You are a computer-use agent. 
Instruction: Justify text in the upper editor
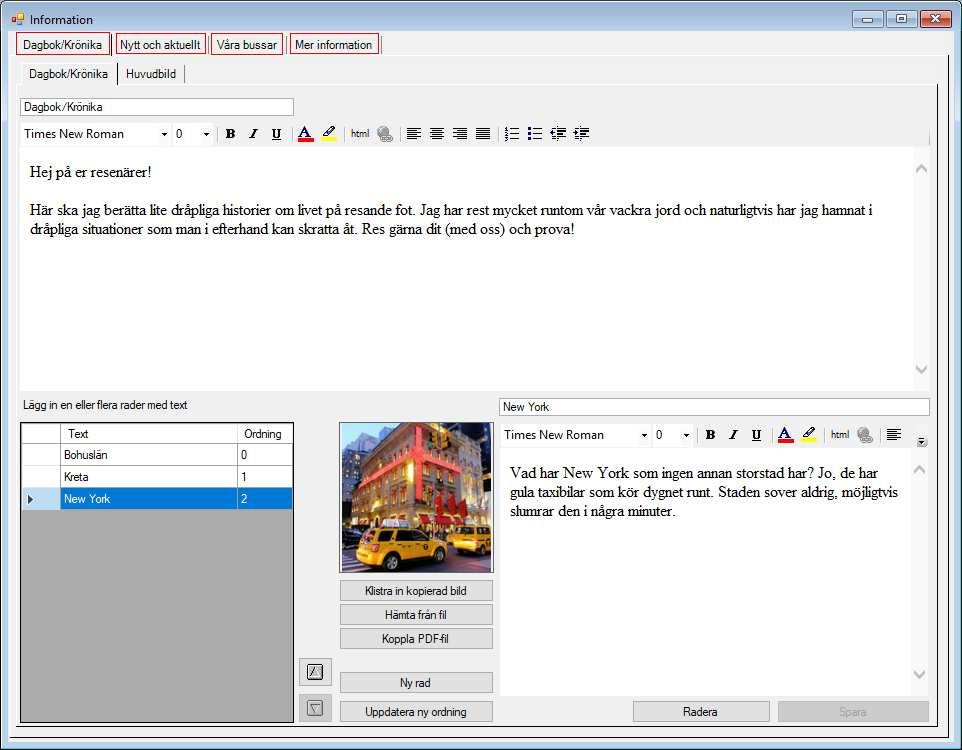[x=483, y=134]
